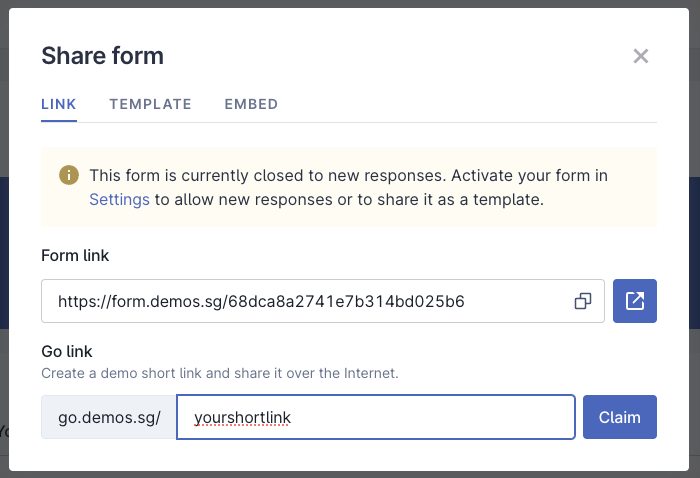Image resolution: width=700 pixels, height=478 pixels.
Task: Click the Form link label
Action: point(75,255)
